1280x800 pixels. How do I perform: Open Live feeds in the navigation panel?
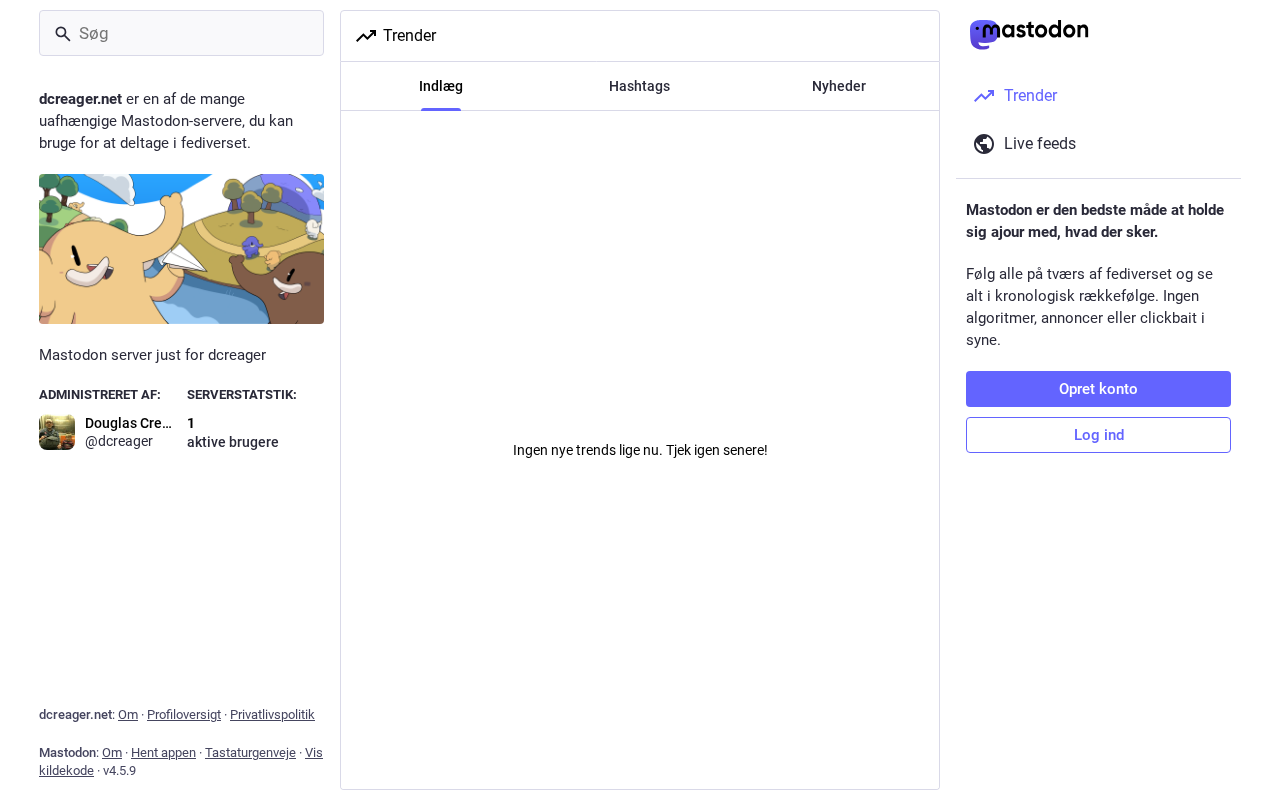(1098, 144)
